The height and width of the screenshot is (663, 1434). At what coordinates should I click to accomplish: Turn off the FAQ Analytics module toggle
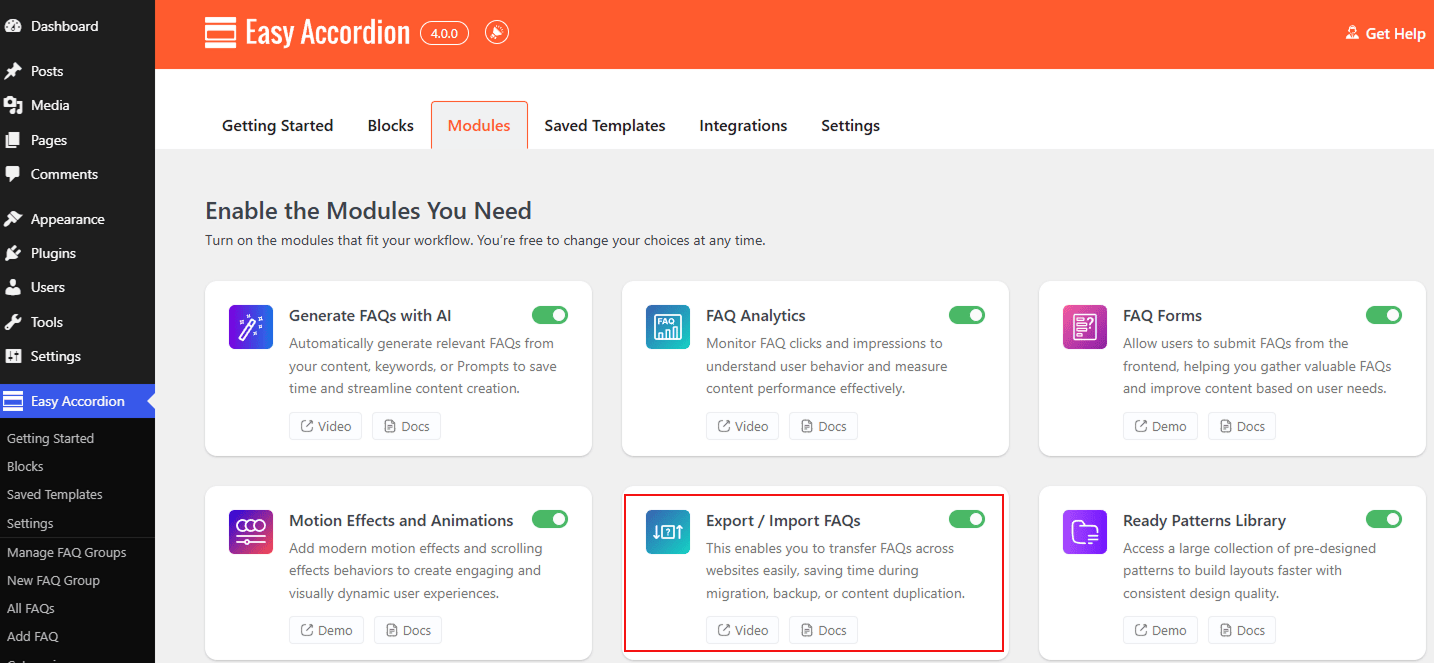coord(967,315)
